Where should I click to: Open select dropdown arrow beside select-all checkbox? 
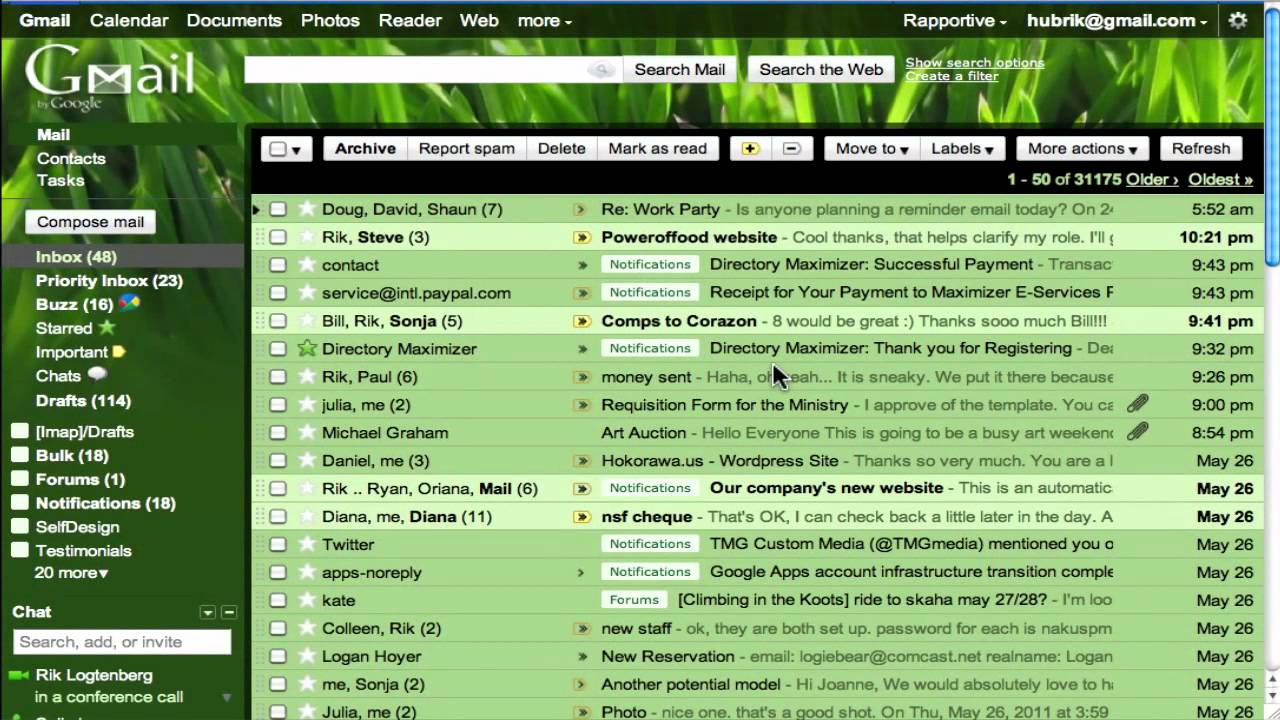pos(297,150)
